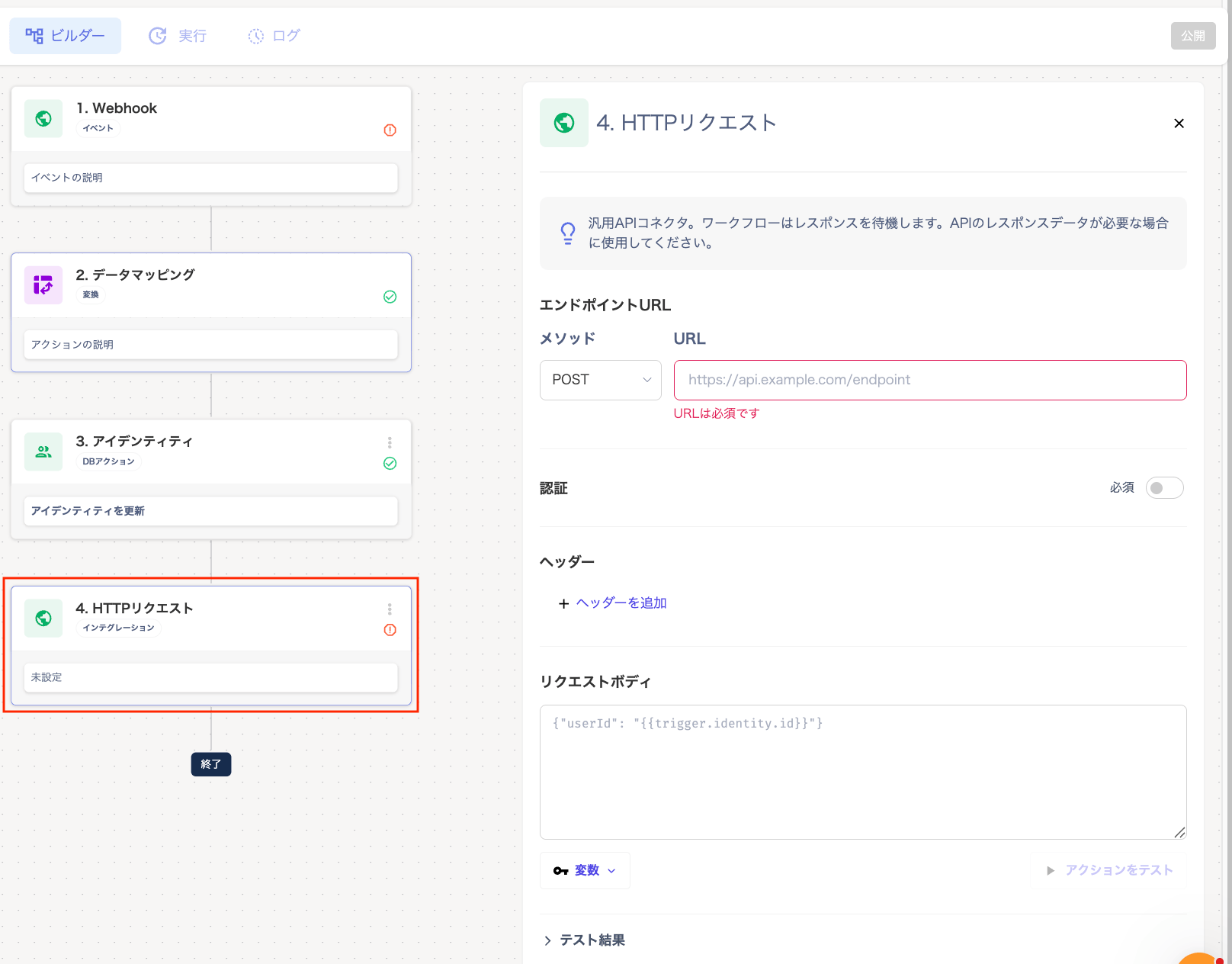Expand the テスト結果 section
Viewport: 1232px width, 964px height.
tap(585, 940)
